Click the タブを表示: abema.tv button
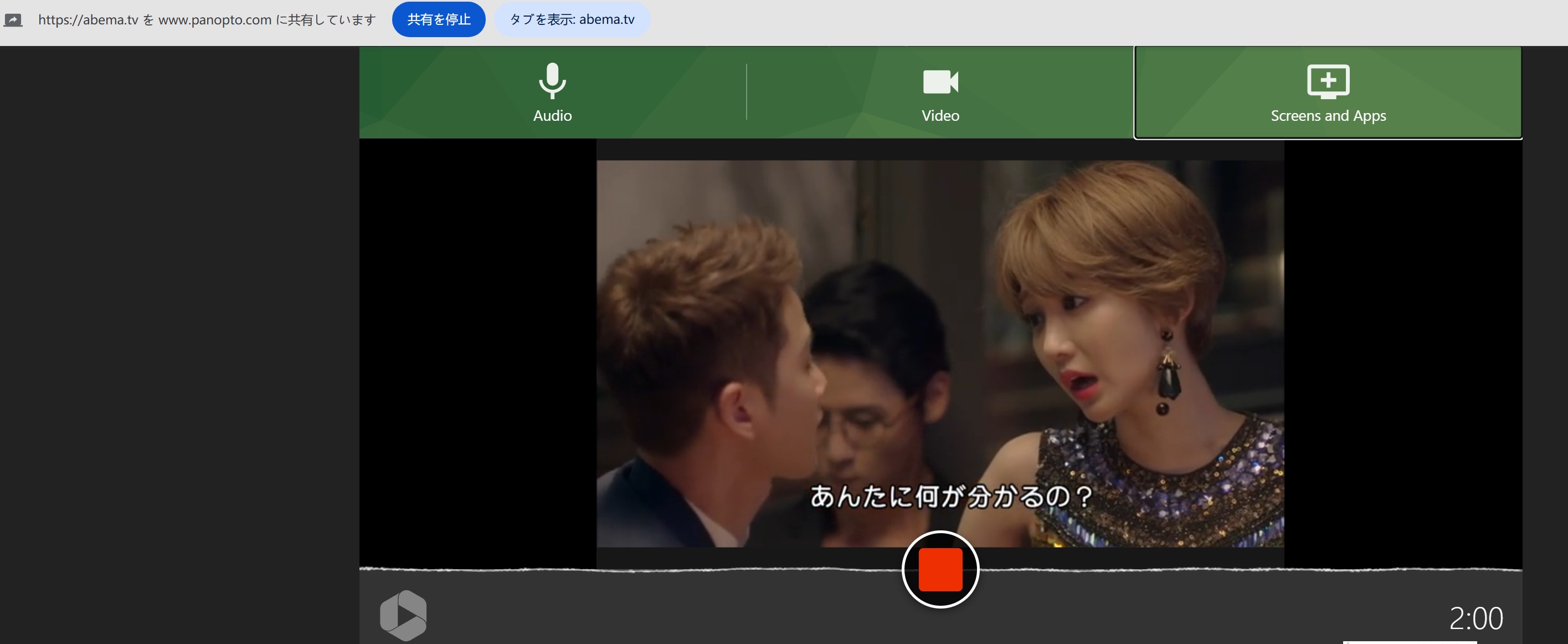Screen dimensions: 1568x644 click(572, 19)
